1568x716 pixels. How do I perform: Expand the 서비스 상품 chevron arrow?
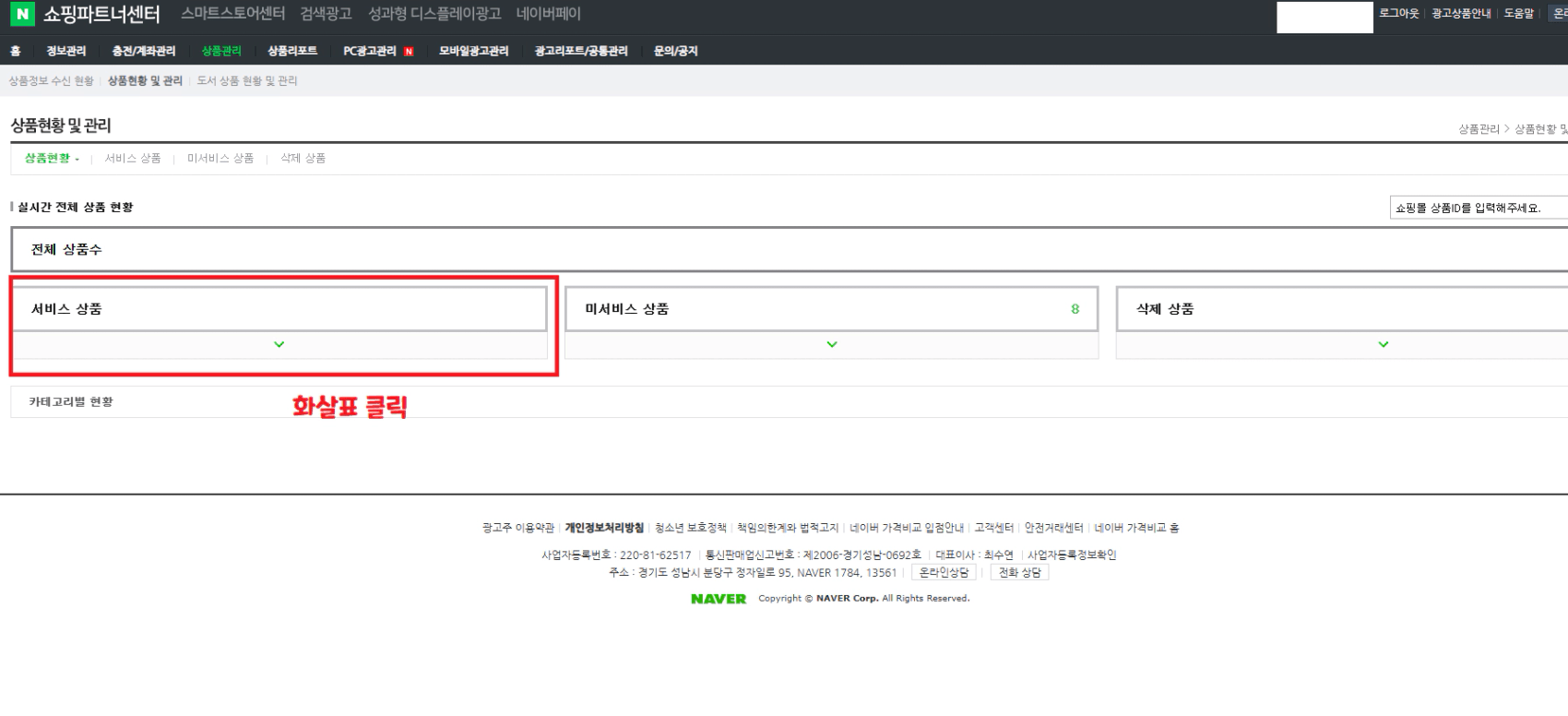[279, 344]
